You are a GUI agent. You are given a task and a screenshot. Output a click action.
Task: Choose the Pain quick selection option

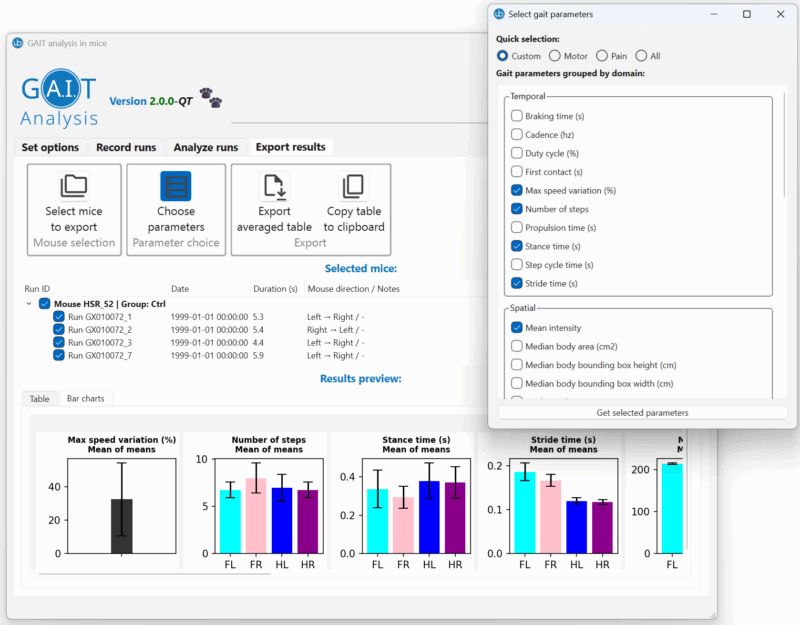tap(602, 56)
